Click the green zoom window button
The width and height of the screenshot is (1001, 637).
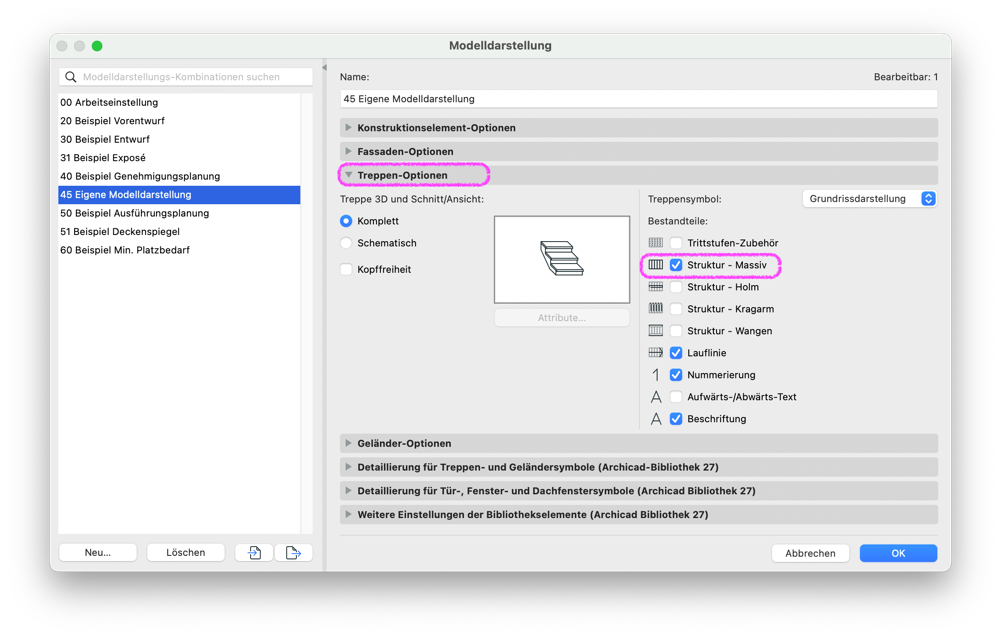pos(97,46)
